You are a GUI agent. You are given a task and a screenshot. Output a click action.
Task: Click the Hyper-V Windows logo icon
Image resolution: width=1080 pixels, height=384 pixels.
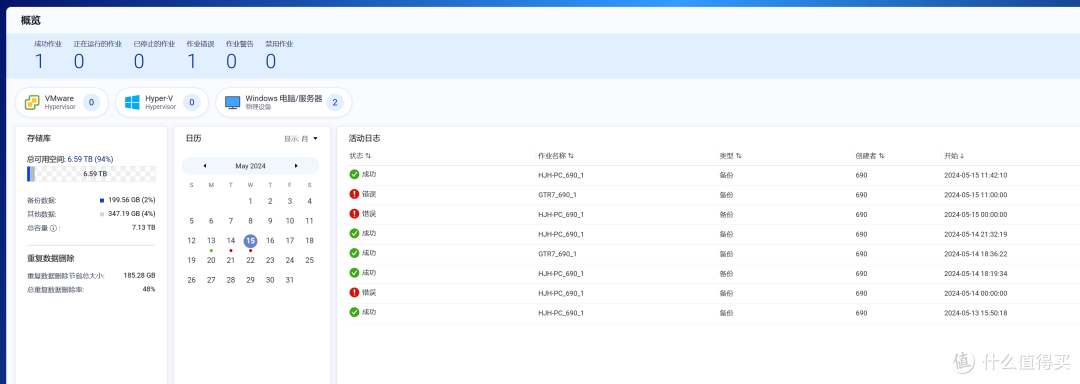click(132, 103)
